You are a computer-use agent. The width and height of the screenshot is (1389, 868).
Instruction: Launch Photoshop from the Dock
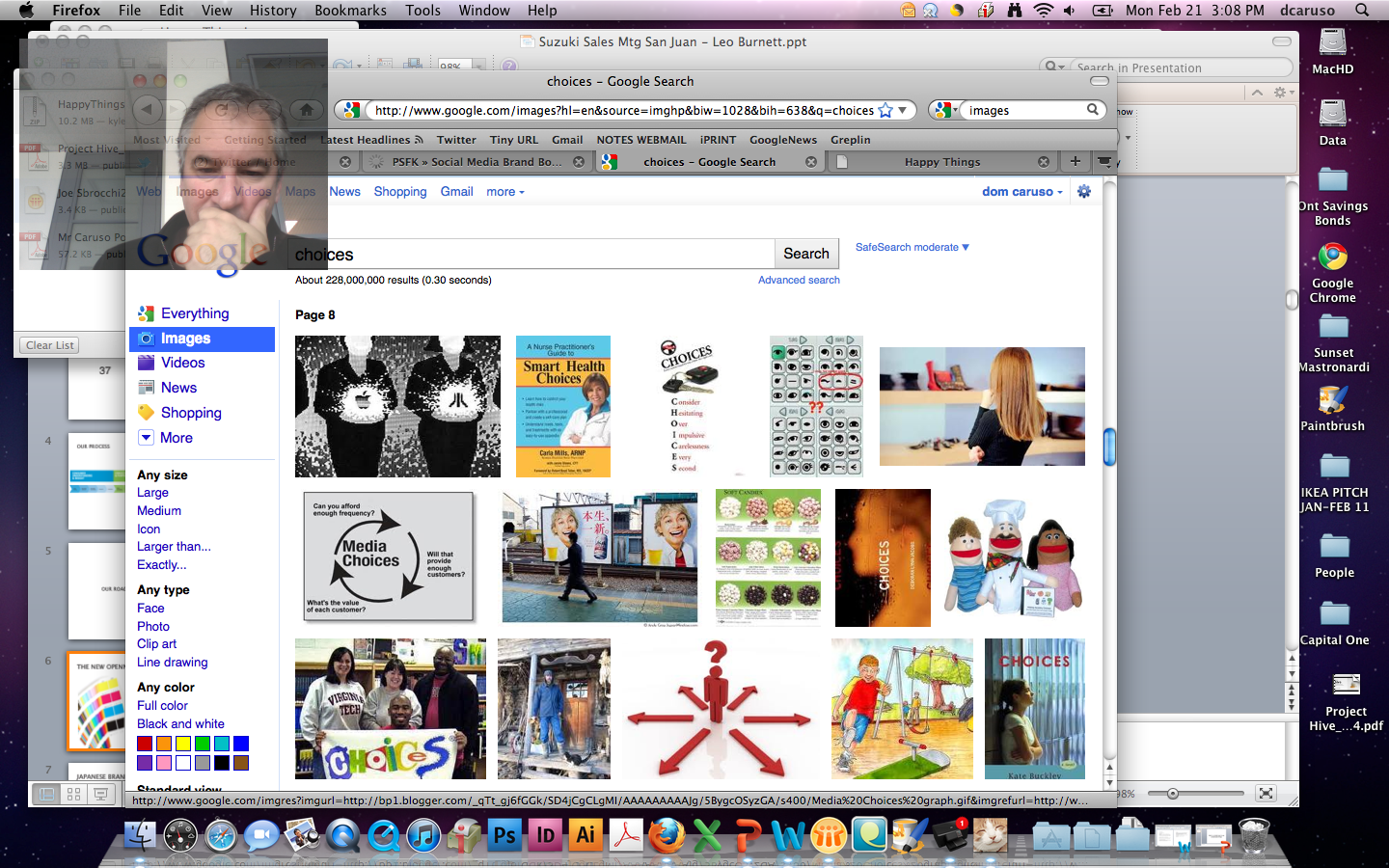504,835
